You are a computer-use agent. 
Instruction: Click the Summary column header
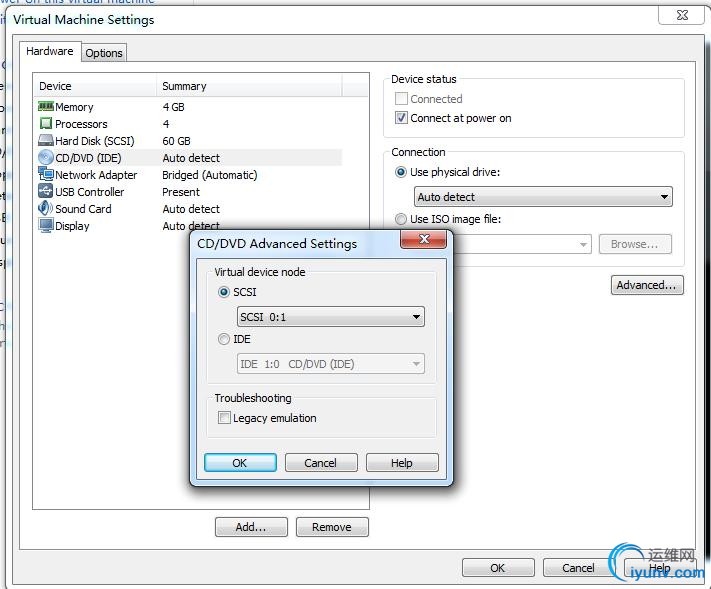pyautogui.click(x=249, y=86)
